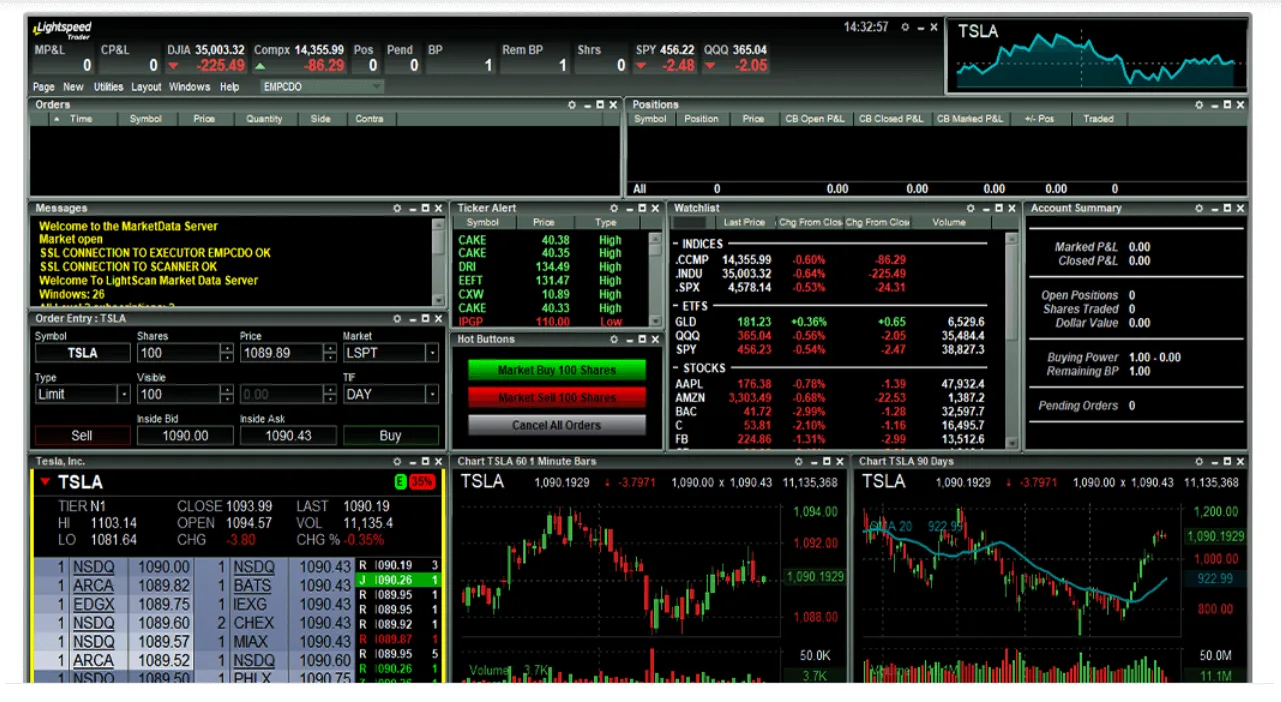Click the Watchlist panel settings gear
This screenshot has height=702, width=1281.
(x=970, y=209)
